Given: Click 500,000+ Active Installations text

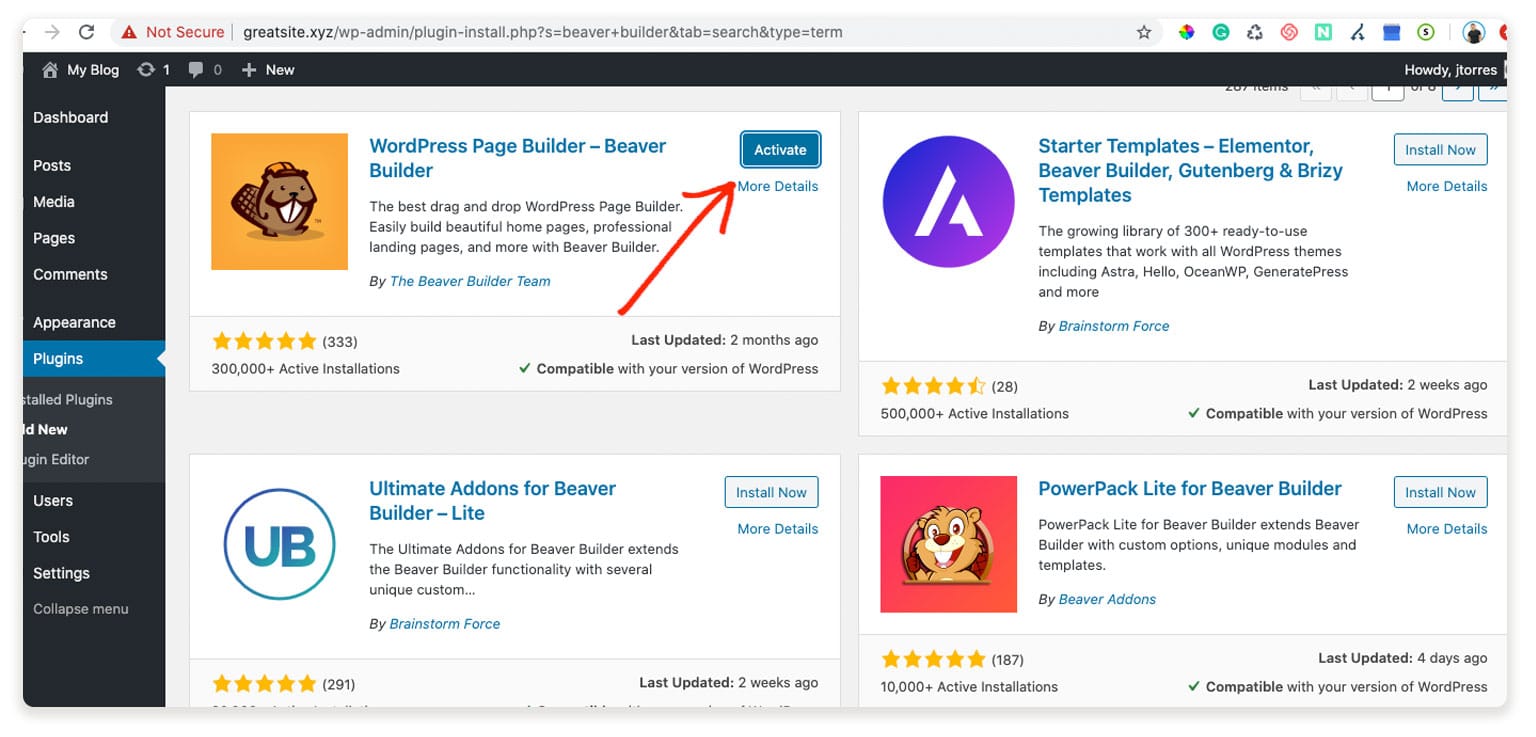Looking at the screenshot, I should [x=974, y=414].
